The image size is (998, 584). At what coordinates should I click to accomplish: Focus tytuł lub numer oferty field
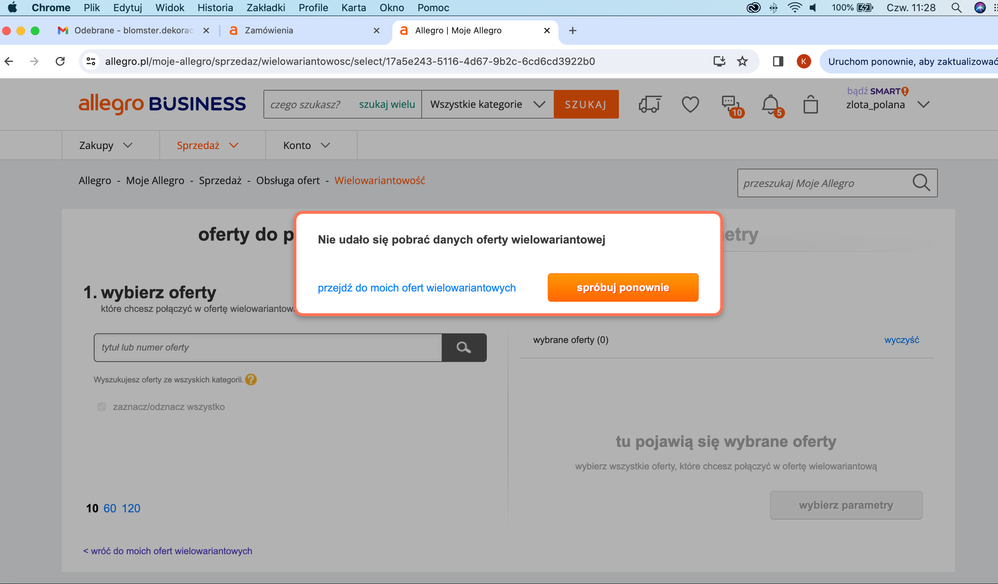pos(268,347)
